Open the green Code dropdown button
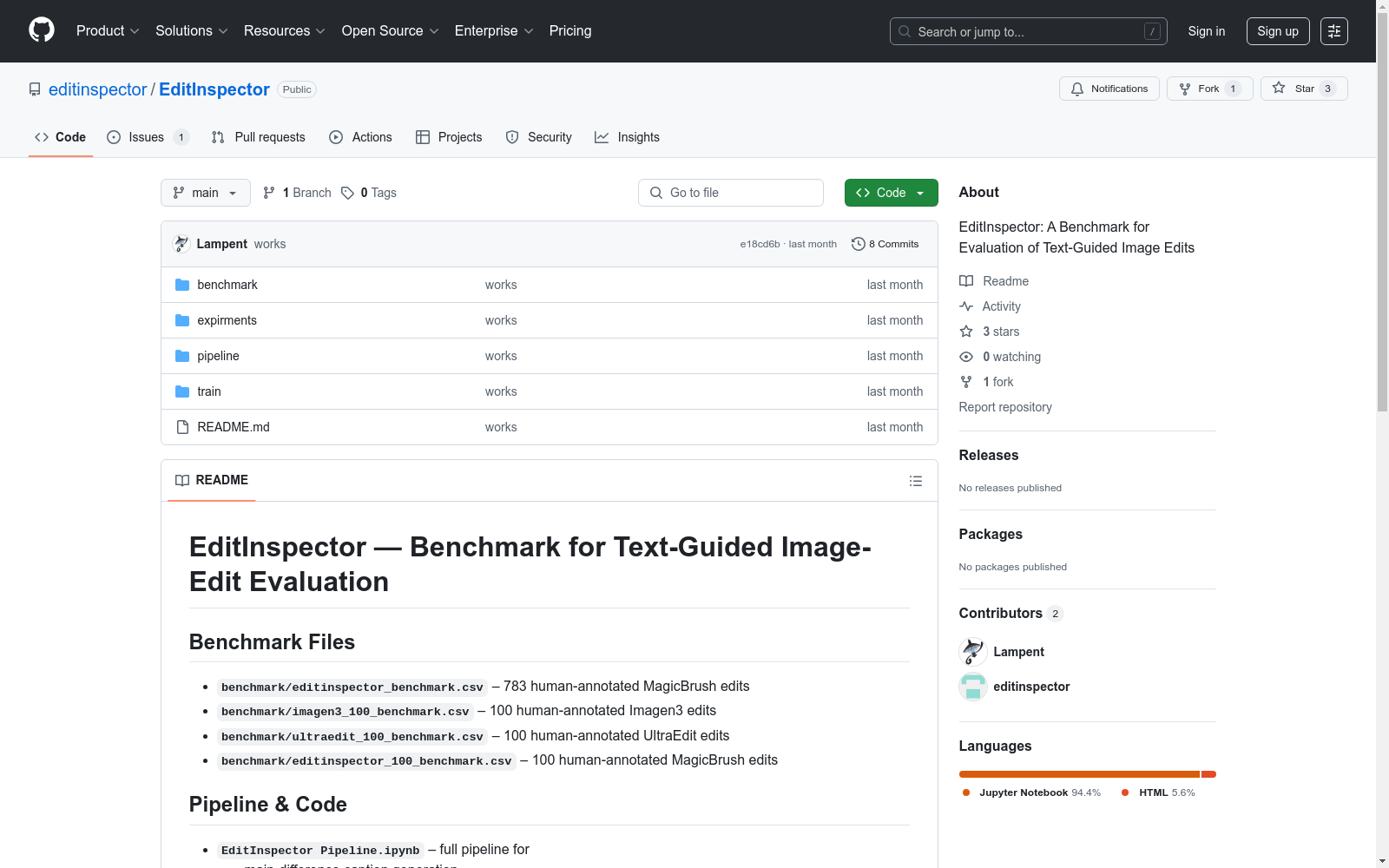1389x868 pixels. 892,193
